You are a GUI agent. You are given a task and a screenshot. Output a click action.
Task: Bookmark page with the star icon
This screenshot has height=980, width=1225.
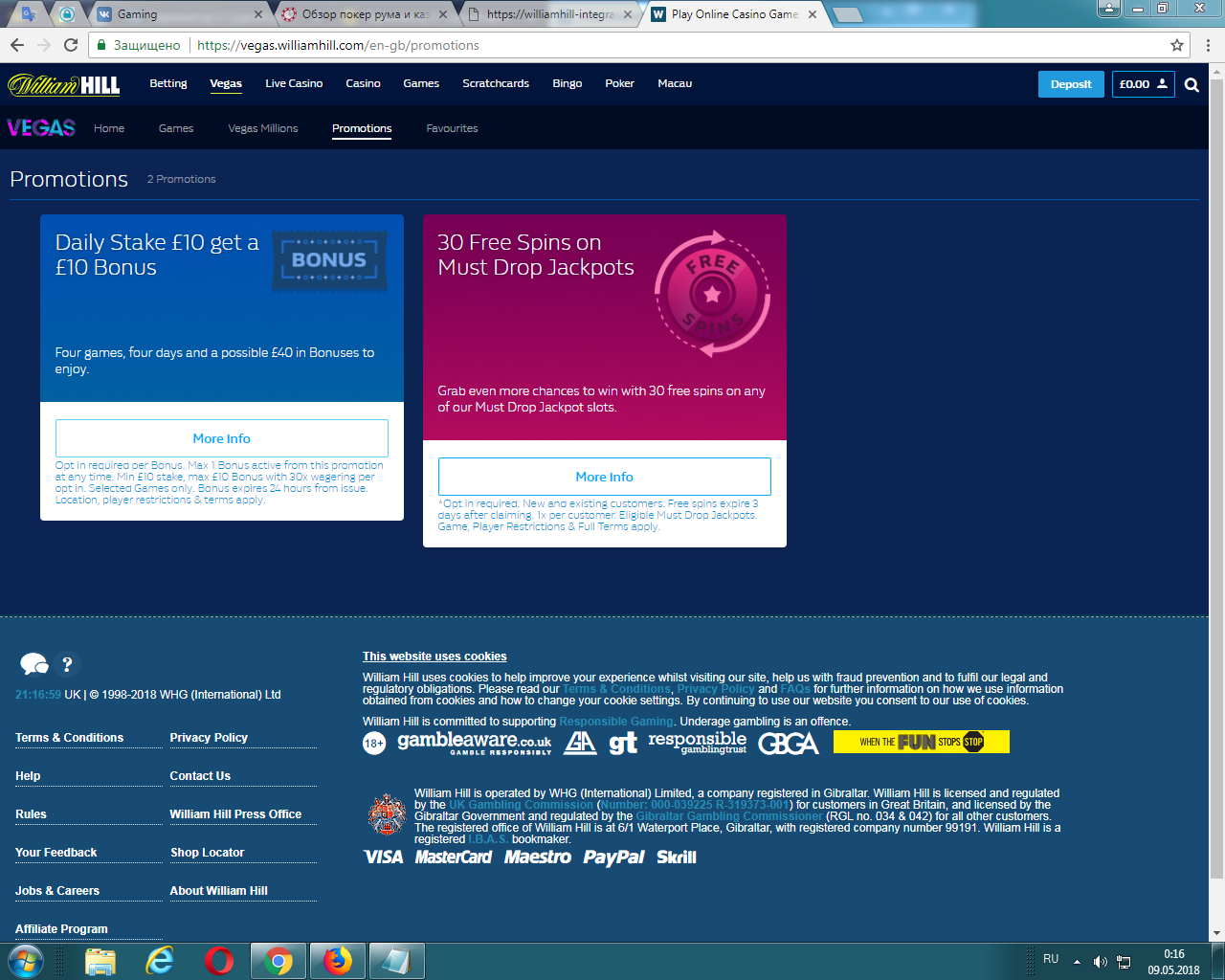[1177, 45]
